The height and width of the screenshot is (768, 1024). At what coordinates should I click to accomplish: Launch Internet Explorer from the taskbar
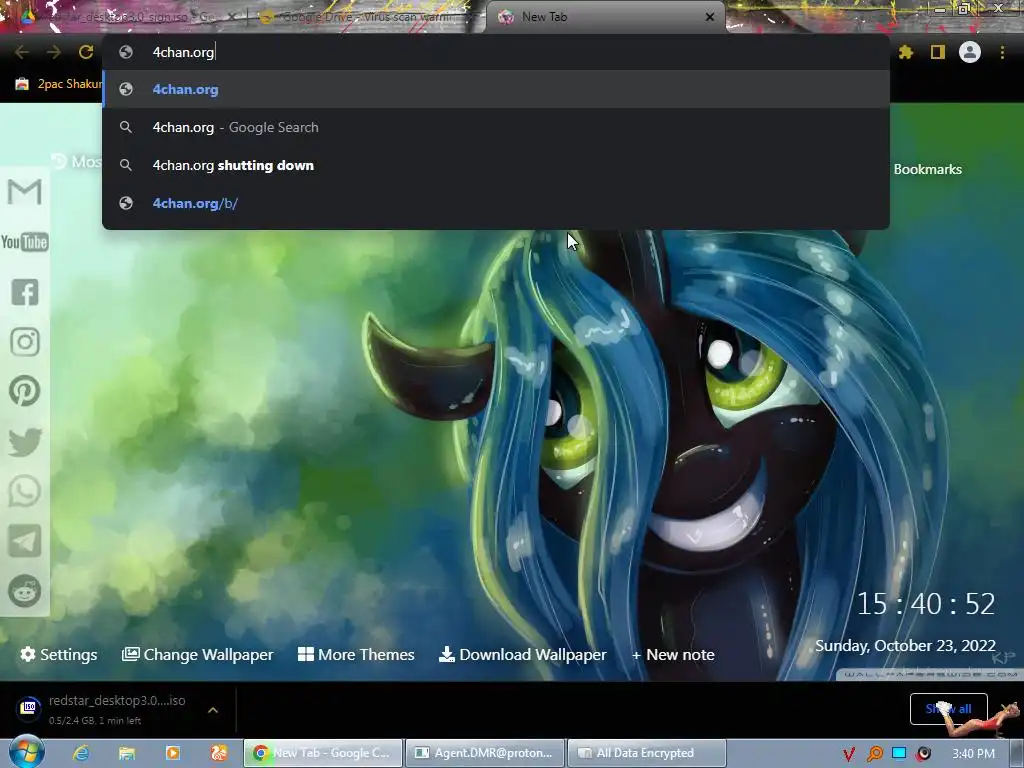(x=80, y=753)
